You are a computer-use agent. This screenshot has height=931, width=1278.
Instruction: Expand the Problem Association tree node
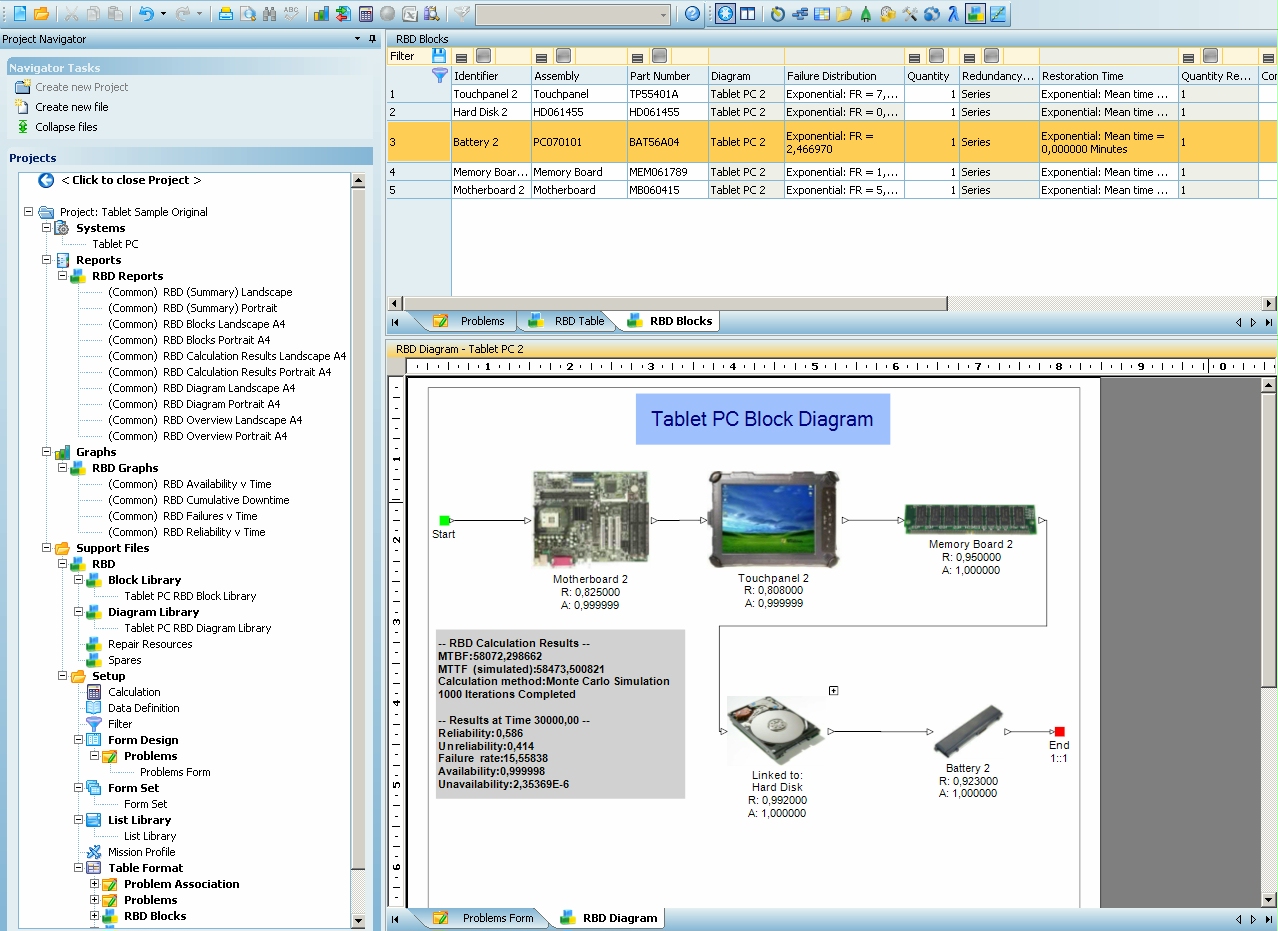click(95, 884)
